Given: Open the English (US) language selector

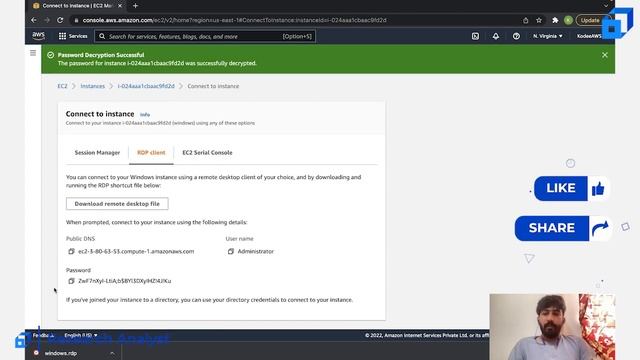Looking at the screenshot, I should point(81,335).
